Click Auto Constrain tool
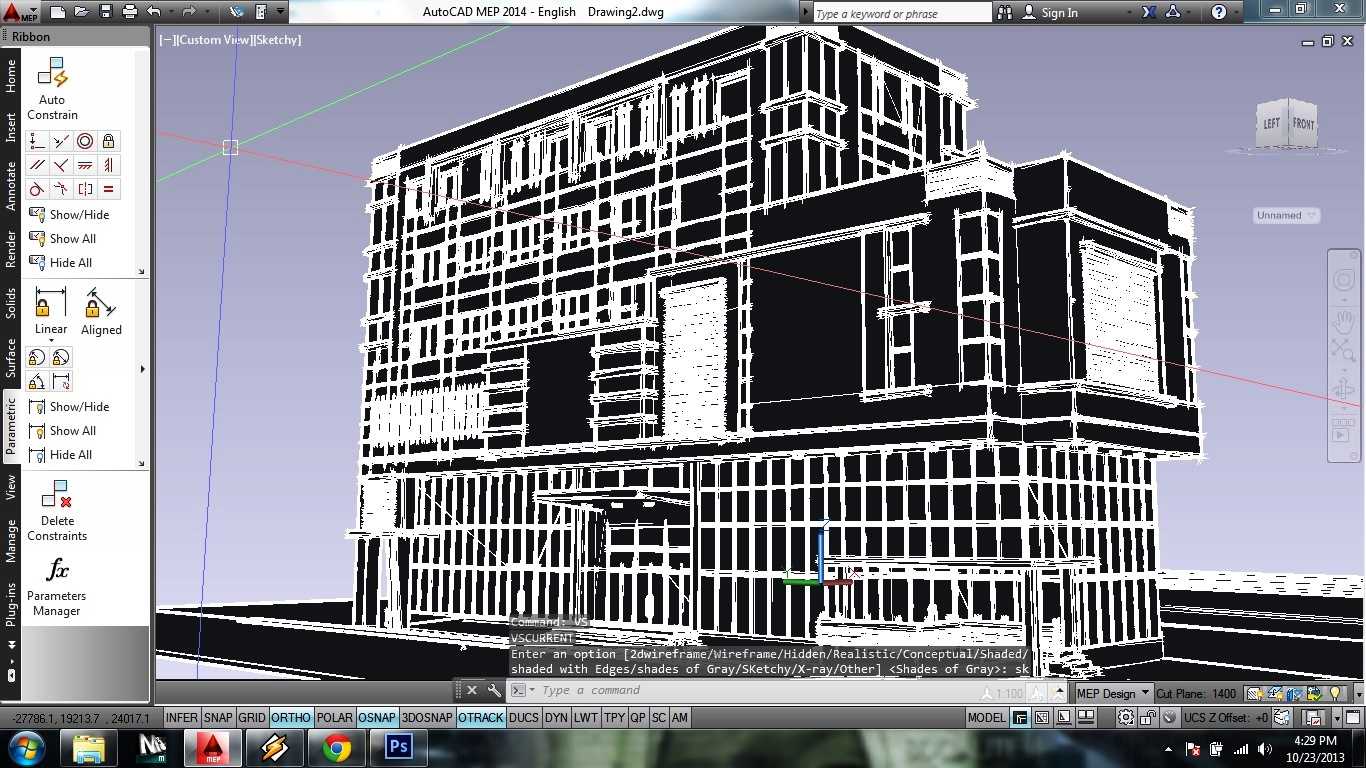 click(x=52, y=88)
